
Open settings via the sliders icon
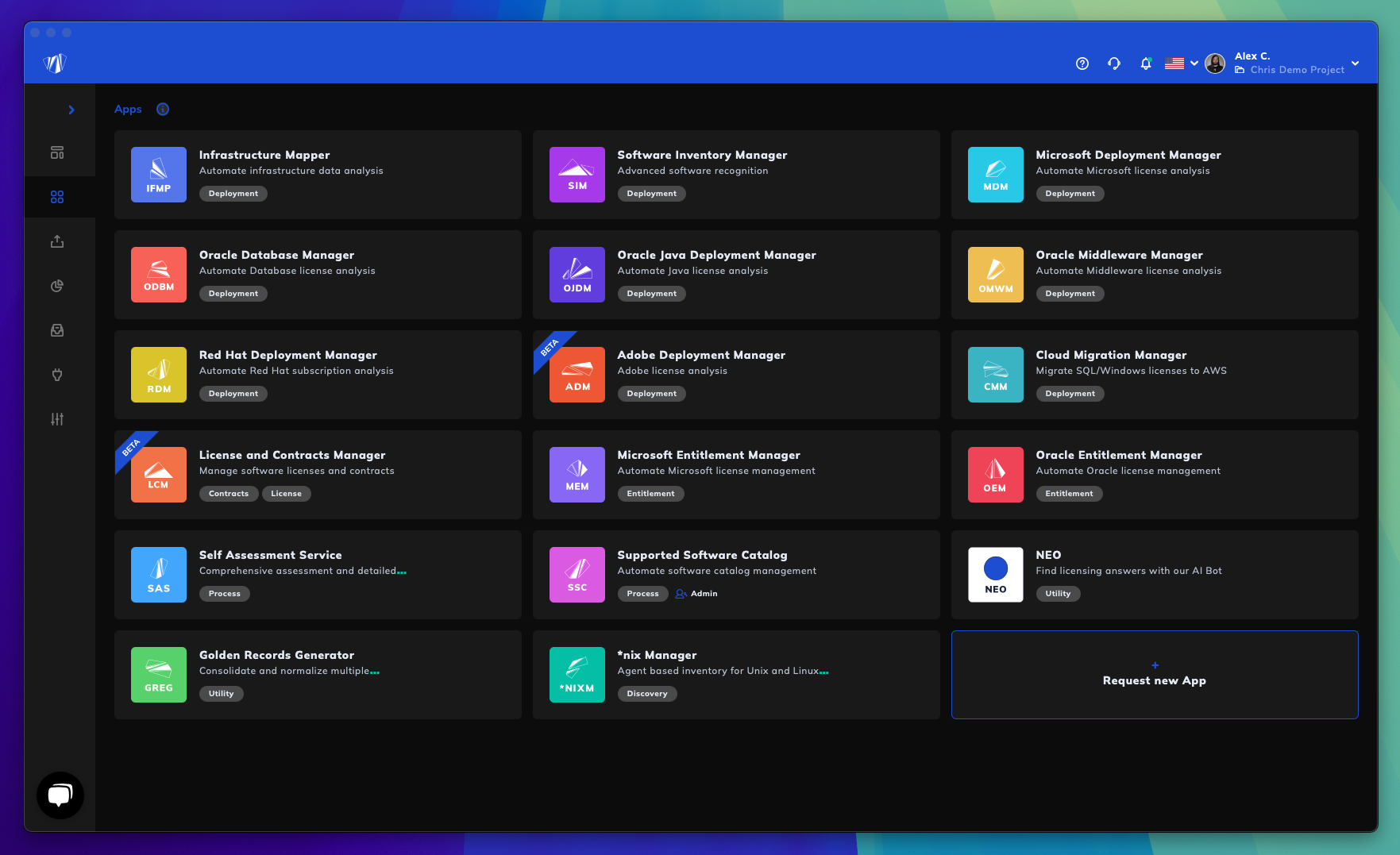click(57, 419)
